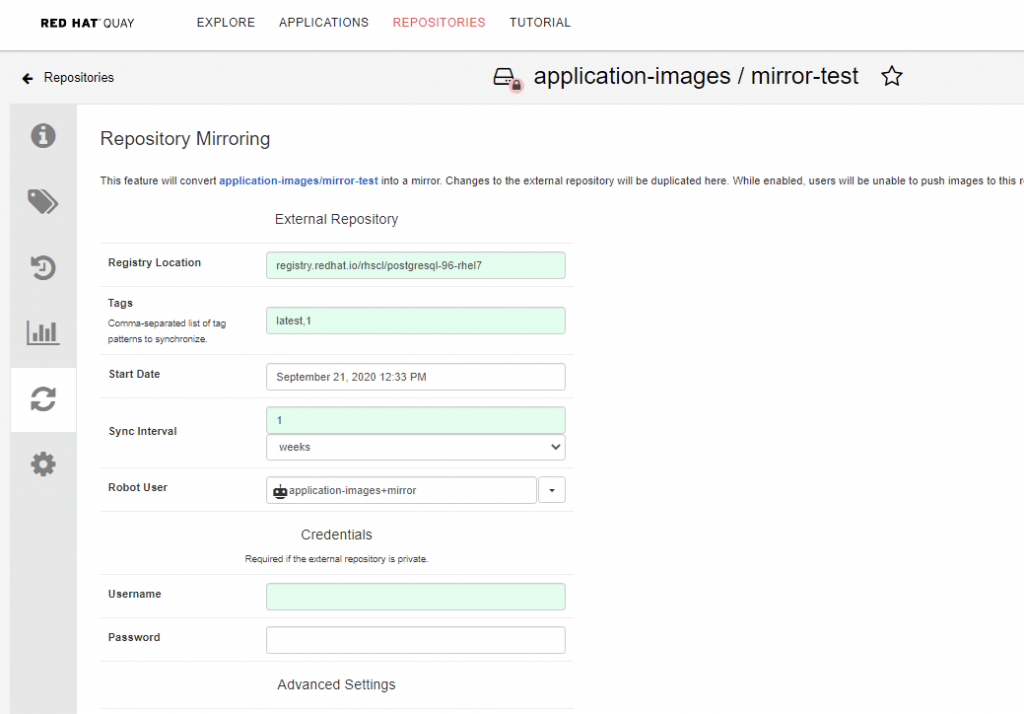The image size is (1024, 714).
Task: Click the back arrow to Repositories
Action: coord(28,78)
